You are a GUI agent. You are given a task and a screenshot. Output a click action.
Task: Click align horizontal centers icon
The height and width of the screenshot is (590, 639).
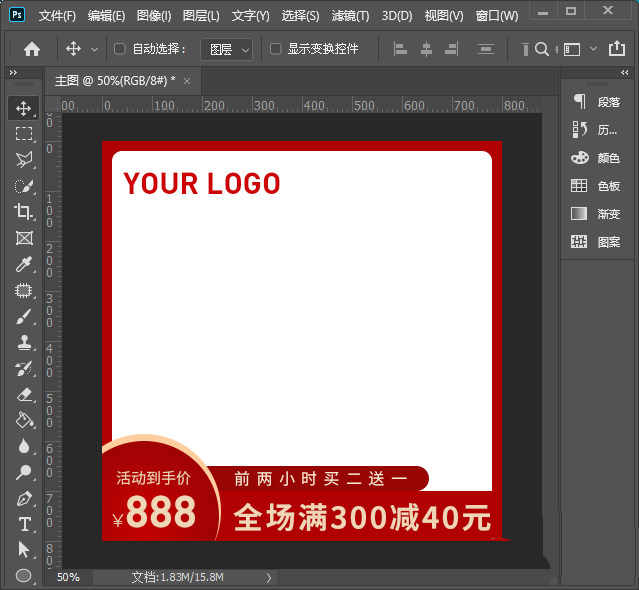[x=426, y=49]
